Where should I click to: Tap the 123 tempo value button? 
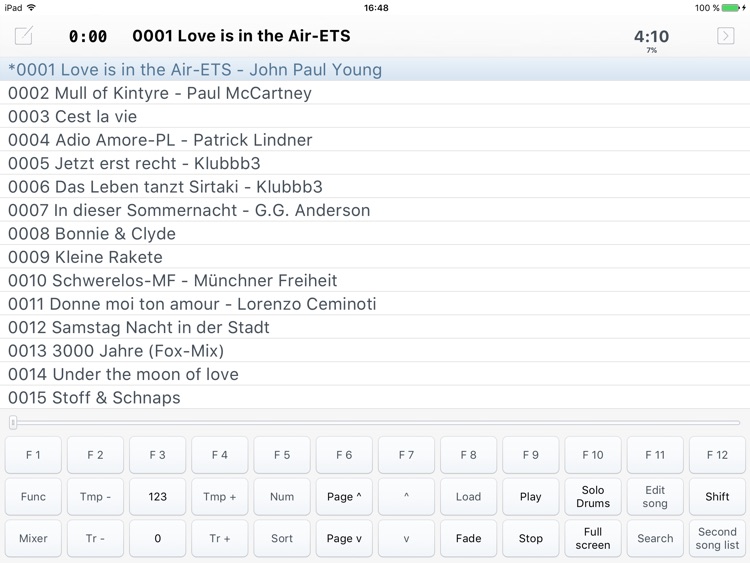[157, 497]
